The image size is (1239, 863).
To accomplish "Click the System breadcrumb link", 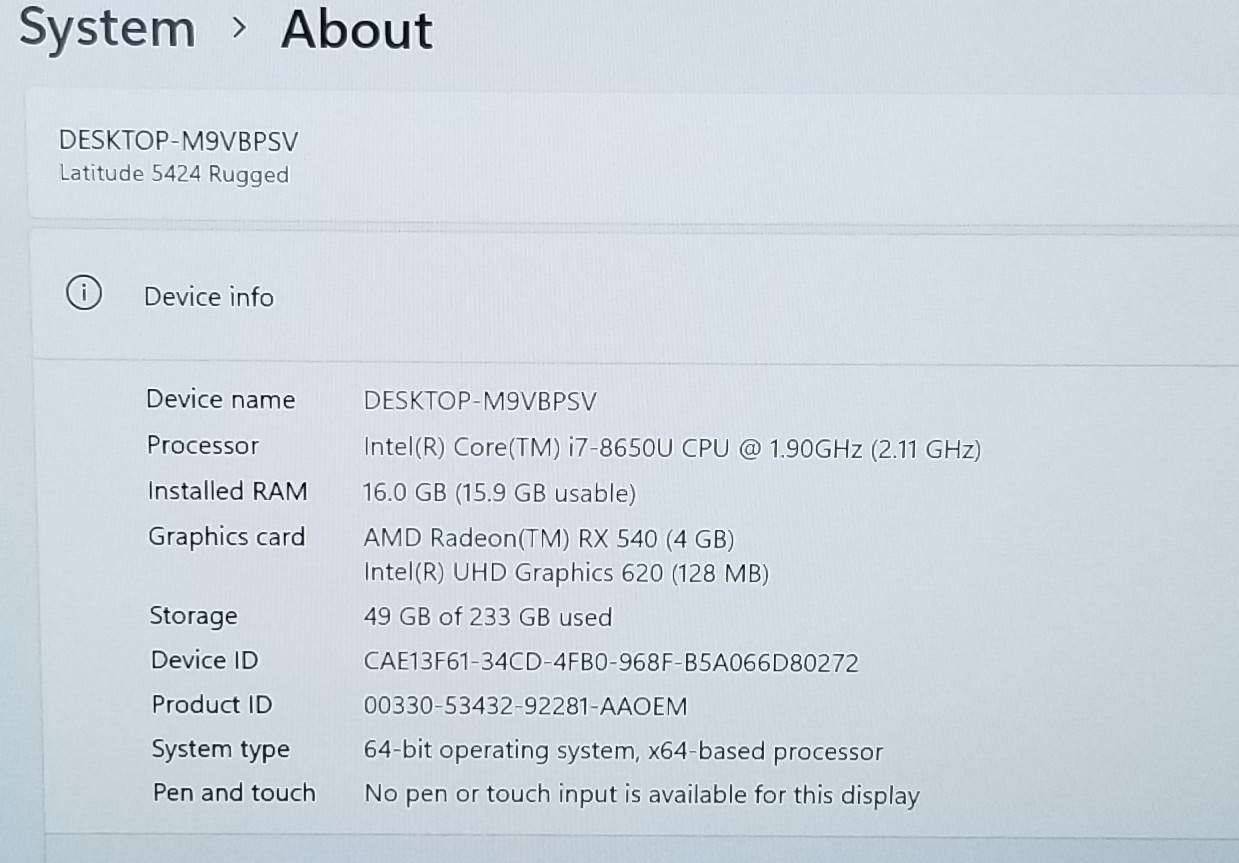I will [107, 28].
